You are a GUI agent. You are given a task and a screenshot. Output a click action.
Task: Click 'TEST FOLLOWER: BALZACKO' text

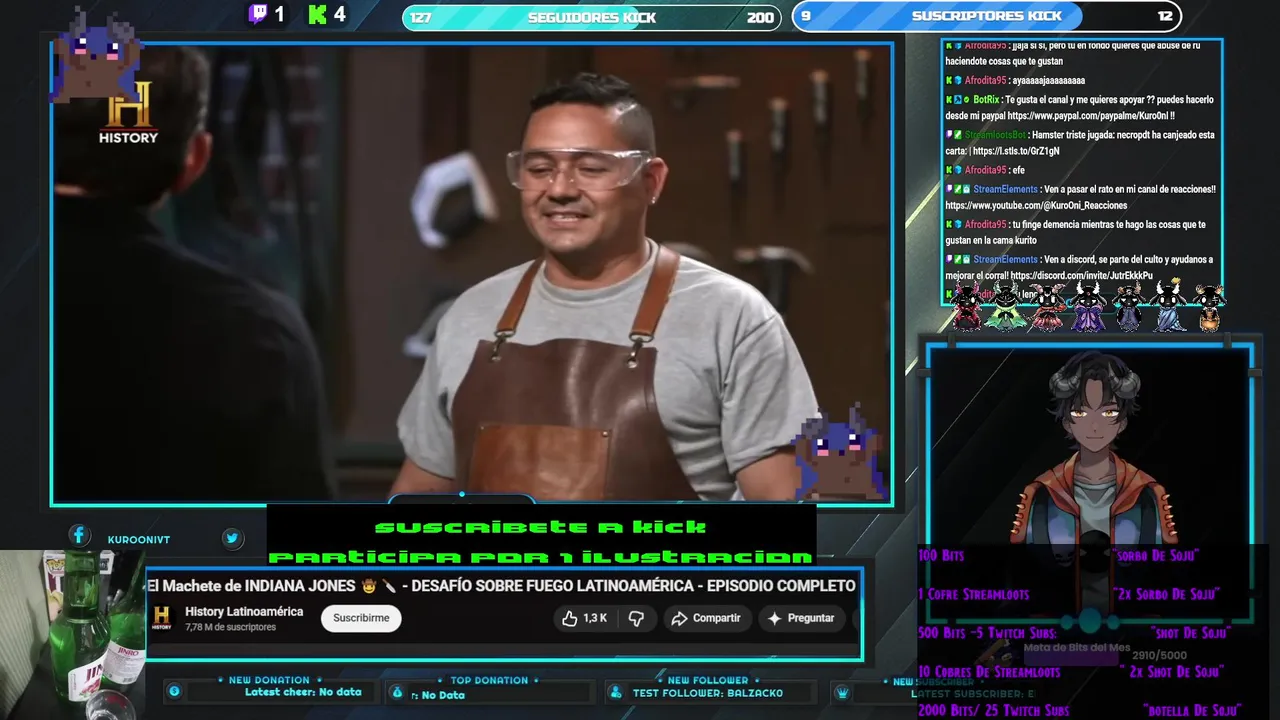(708, 693)
